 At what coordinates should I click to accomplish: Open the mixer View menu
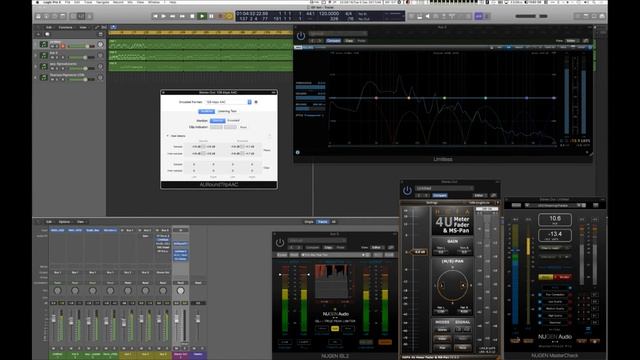pyautogui.click(x=80, y=222)
